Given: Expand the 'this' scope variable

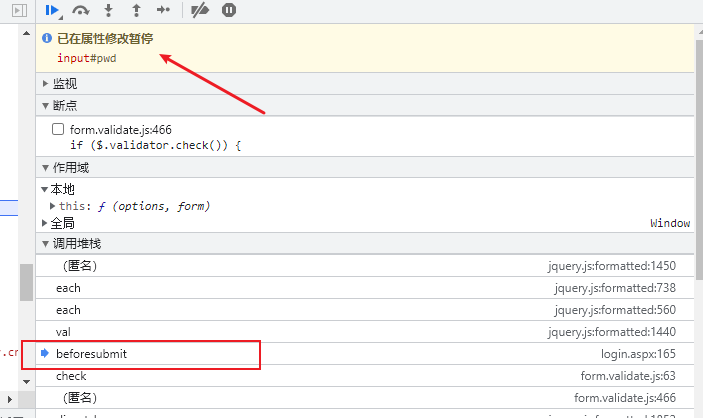Looking at the screenshot, I should 52,206.
